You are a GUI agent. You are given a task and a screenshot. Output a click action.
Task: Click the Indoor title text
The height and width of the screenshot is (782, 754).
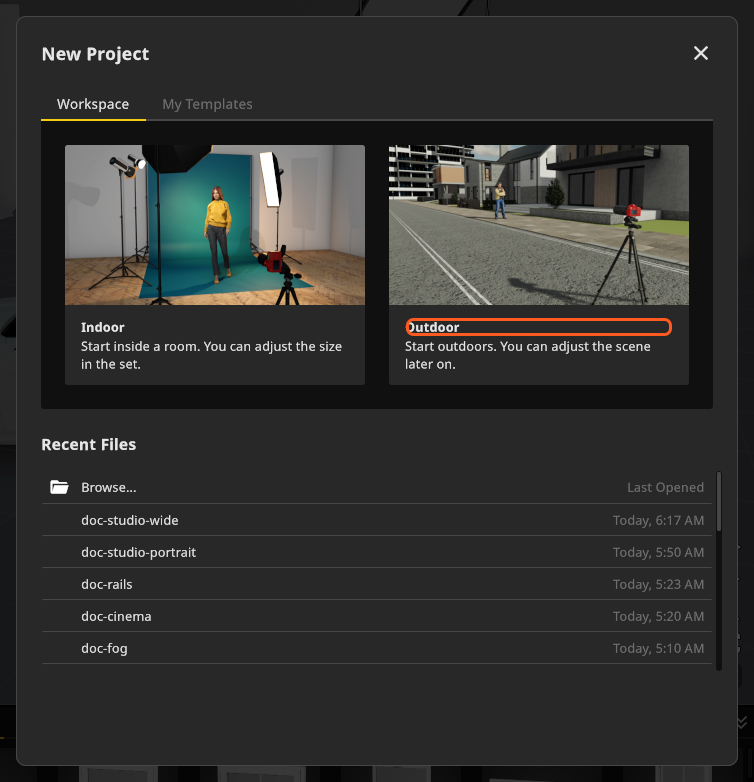coord(103,327)
